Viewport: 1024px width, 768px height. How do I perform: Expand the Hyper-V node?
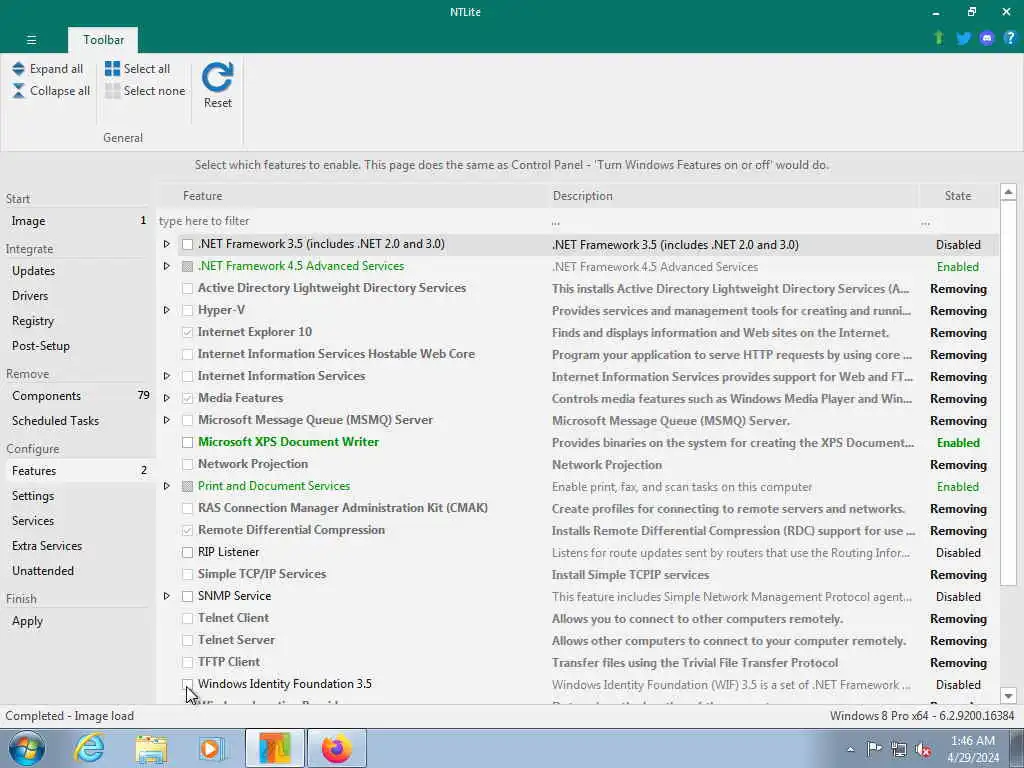point(167,310)
